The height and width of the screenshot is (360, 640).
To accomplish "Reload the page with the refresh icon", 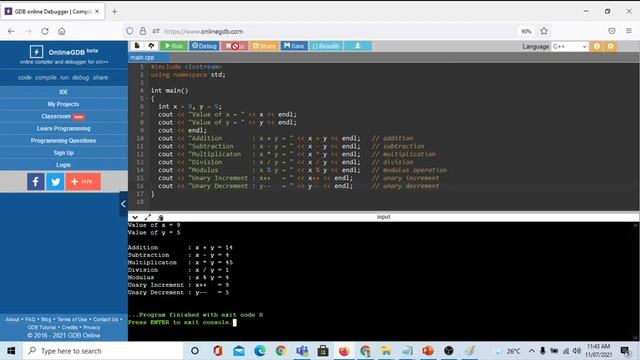I will click(x=45, y=31).
